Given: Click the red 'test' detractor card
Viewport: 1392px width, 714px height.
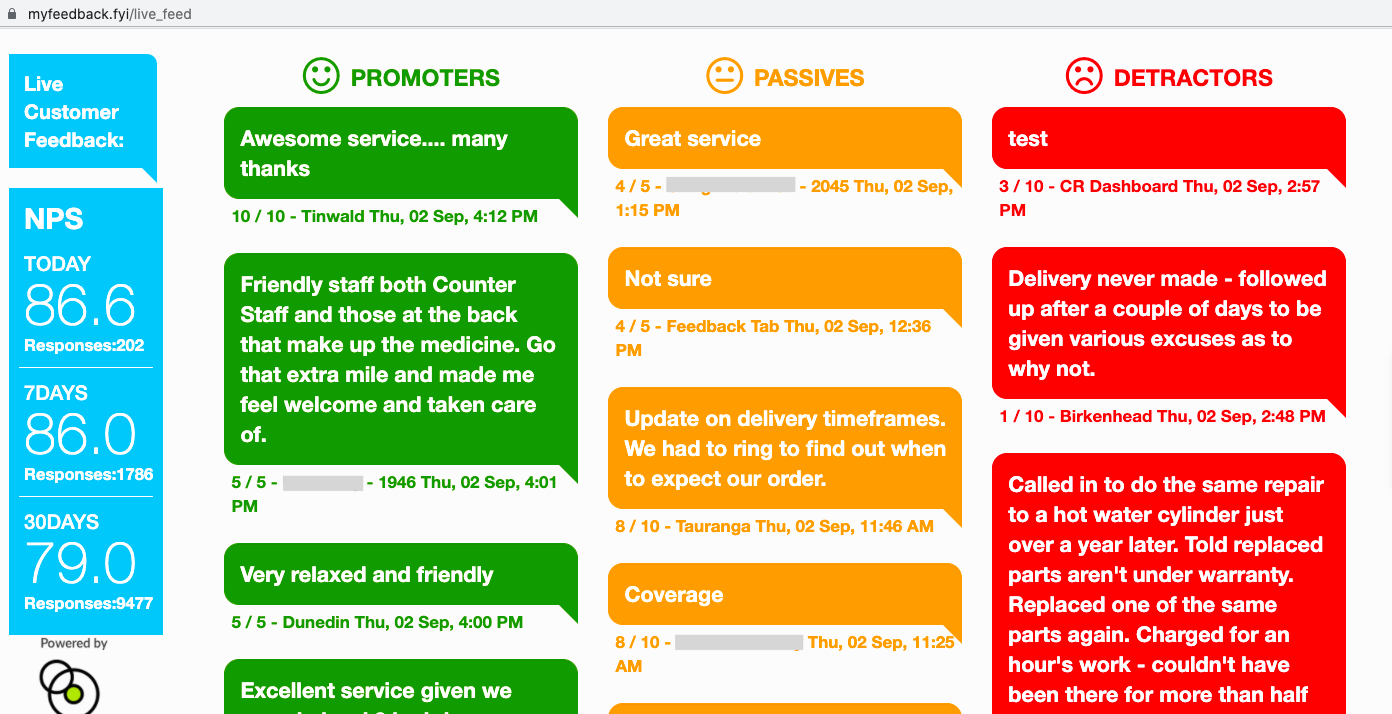Looking at the screenshot, I should [1169, 138].
